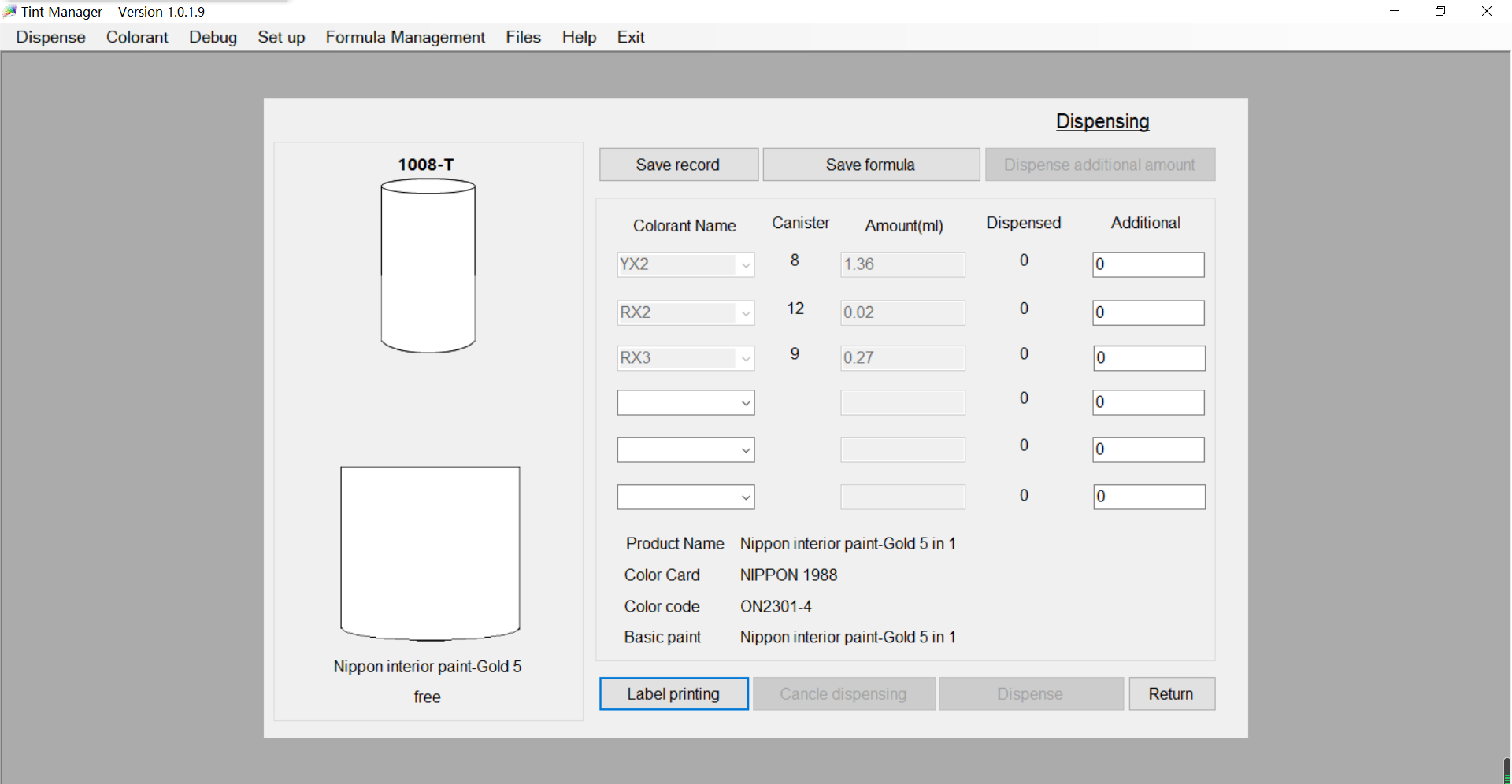Image resolution: width=1512 pixels, height=784 pixels.
Task: Open the Files menu
Action: pyautogui.click(x=523, y=37)
